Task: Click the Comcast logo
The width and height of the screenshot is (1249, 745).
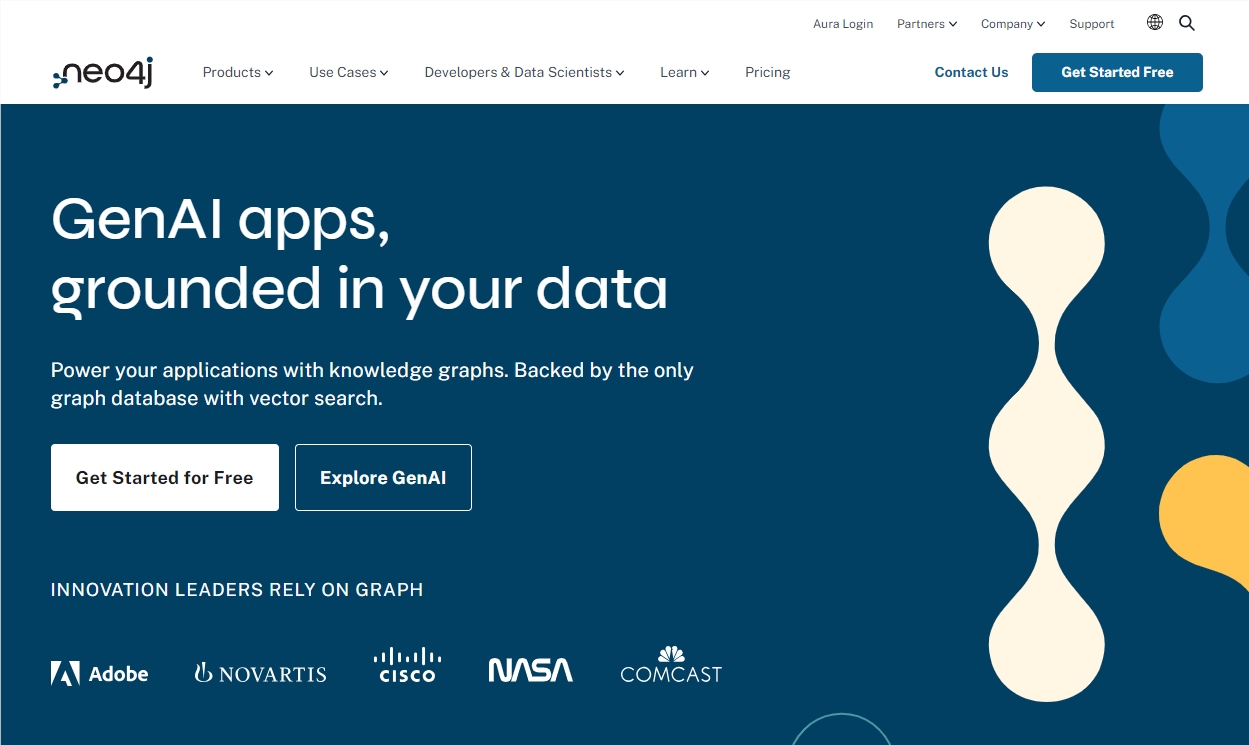Action: [x=671, y=666]
